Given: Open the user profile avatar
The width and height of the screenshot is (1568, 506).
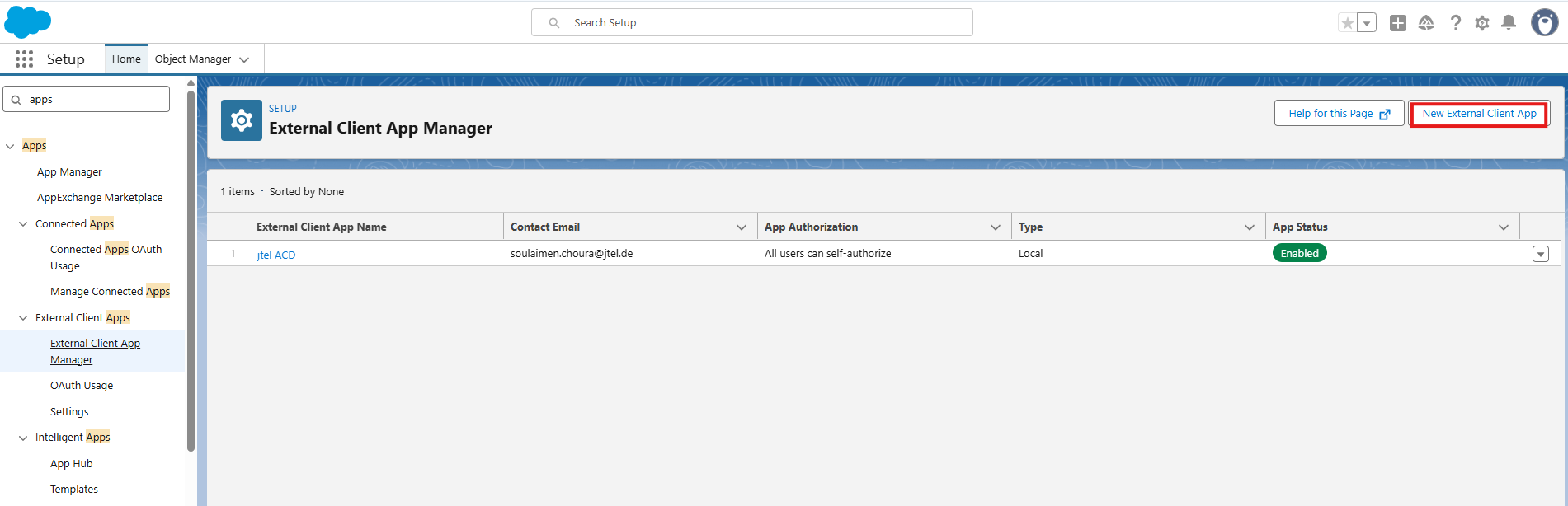Looking at the screenshot, I should [1544, 23].
